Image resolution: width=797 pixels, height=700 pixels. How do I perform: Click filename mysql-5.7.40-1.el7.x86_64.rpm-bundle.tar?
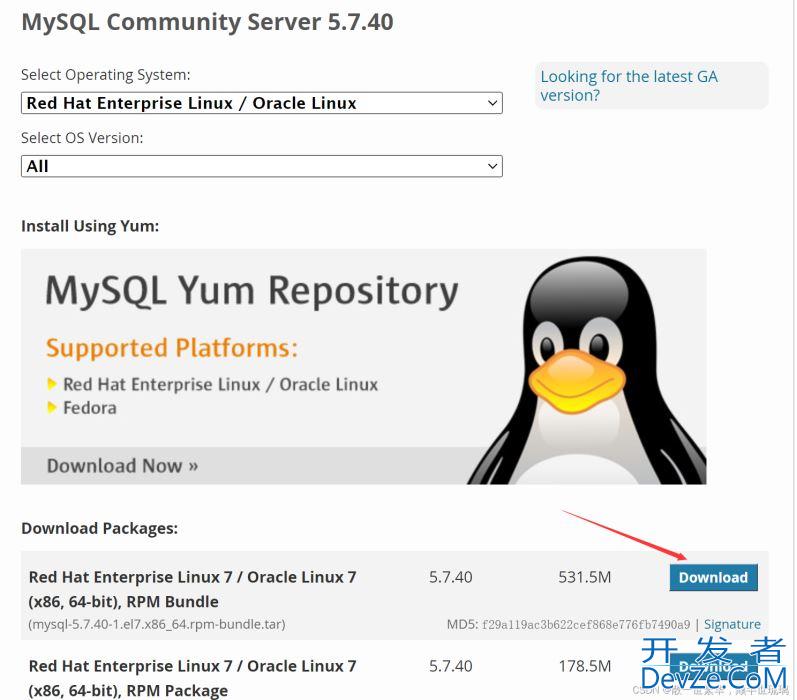pos(157,624)
